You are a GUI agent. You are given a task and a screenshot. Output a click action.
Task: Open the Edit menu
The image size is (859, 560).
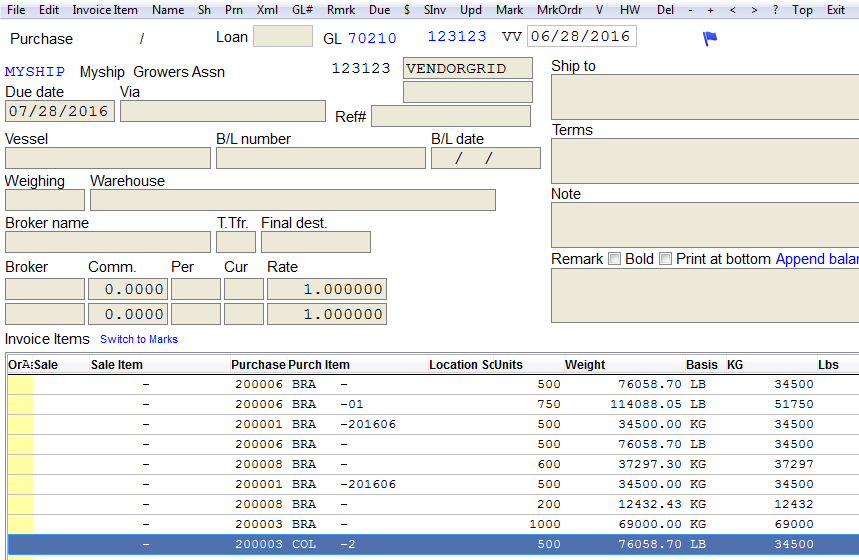click(x=49, y=10)
